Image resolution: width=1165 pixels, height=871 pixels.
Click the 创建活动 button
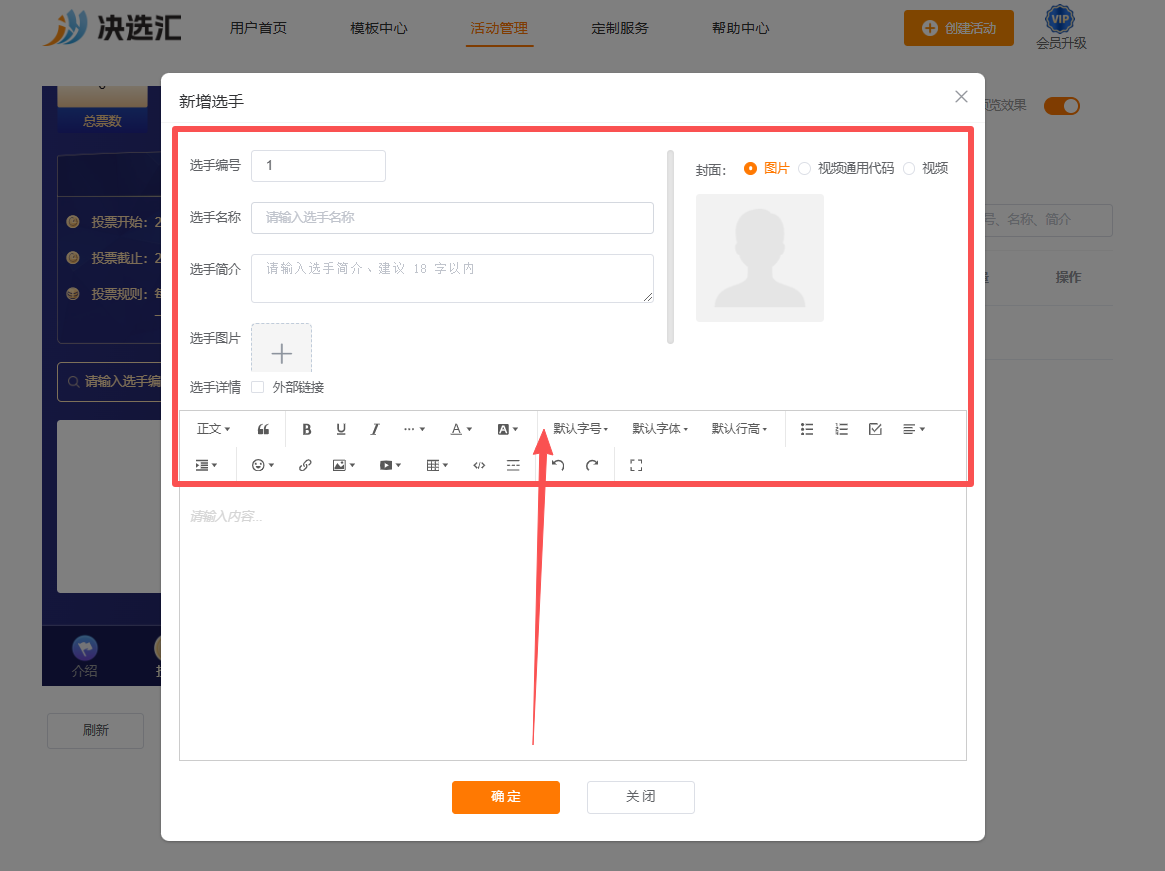[958, 28]
